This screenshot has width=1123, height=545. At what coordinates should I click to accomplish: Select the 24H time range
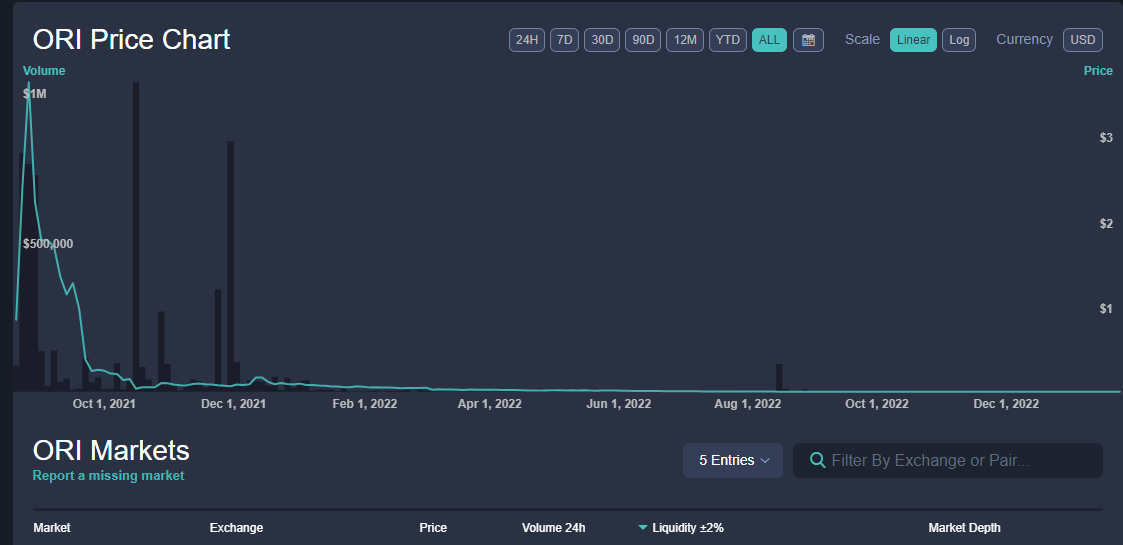pyautogui.click(x=527, y=40)
